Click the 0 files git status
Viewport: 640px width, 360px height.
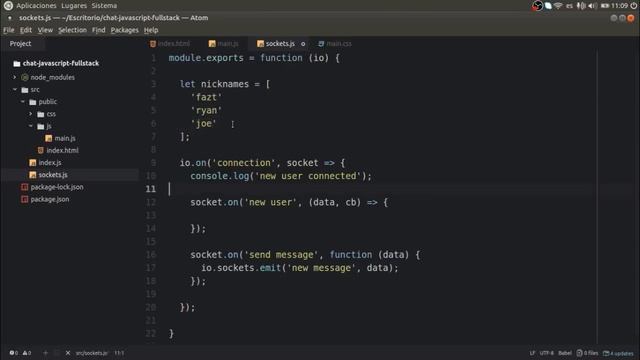point(587,353)
